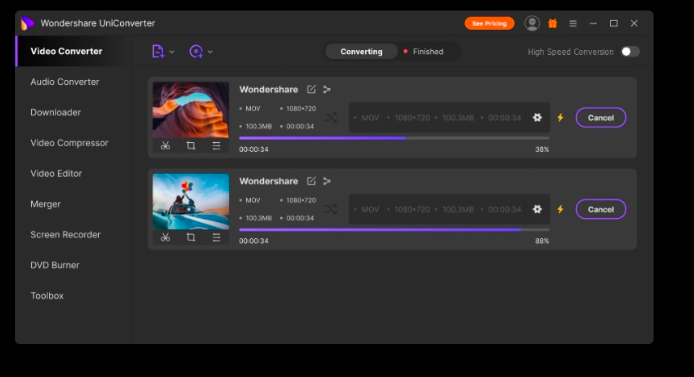694x377 pixels.
Task: Maximize the UniConverter window
Action: pyautogui.click(x=613, y=23)
